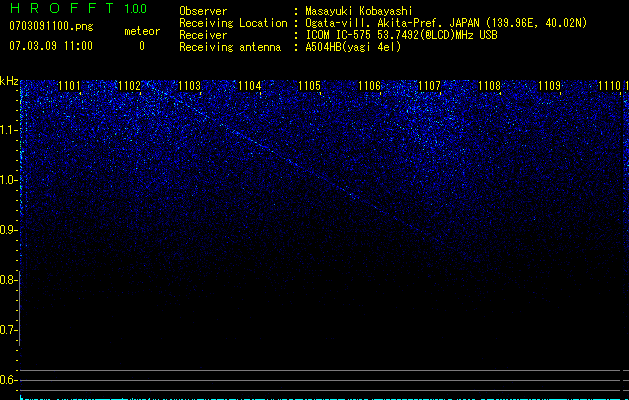Click the 1105 time marker
Screen dimensions: 629x400
pyautogui.click(x=310, y=86)
